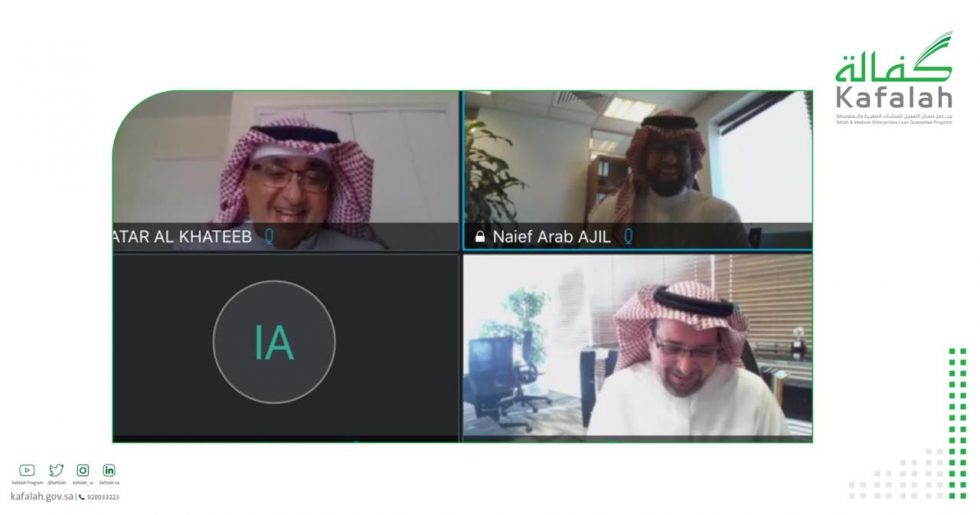980x515 pixels.
Task: Click the kafalah_sa Instagram handle text
Action: [82, 482]
